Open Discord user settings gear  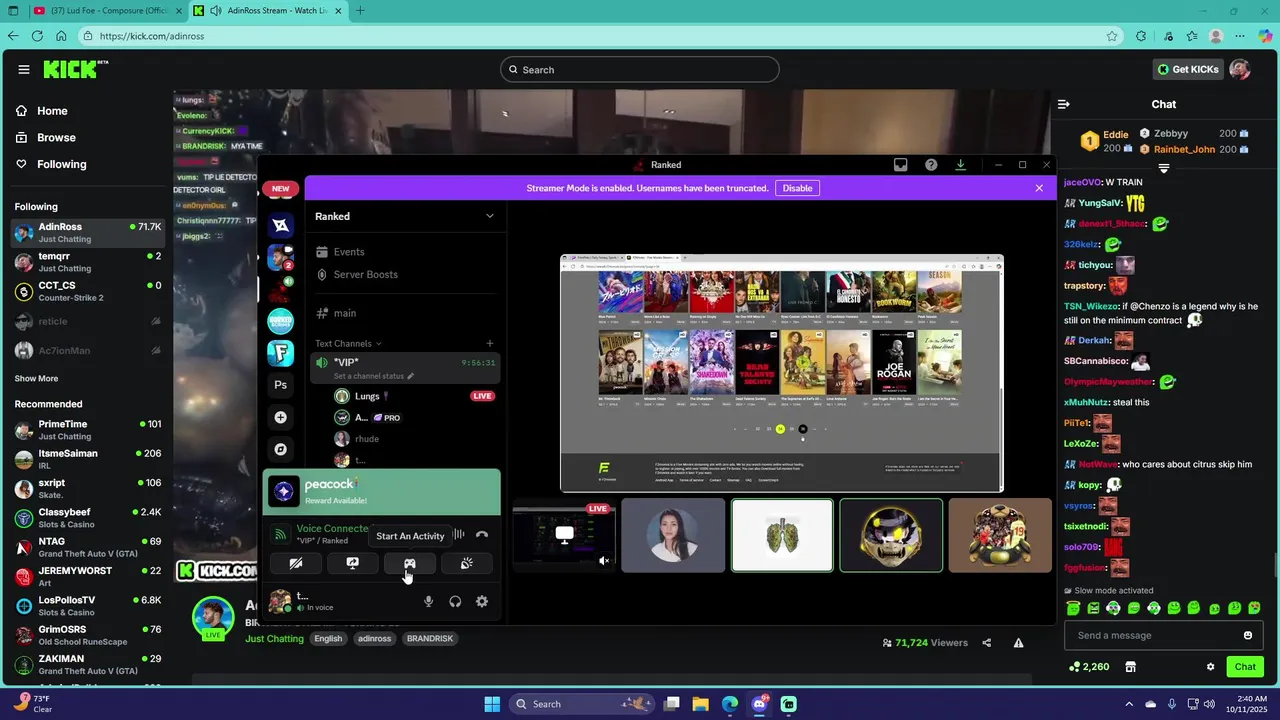pyautogui.click(x=482, y=601)
